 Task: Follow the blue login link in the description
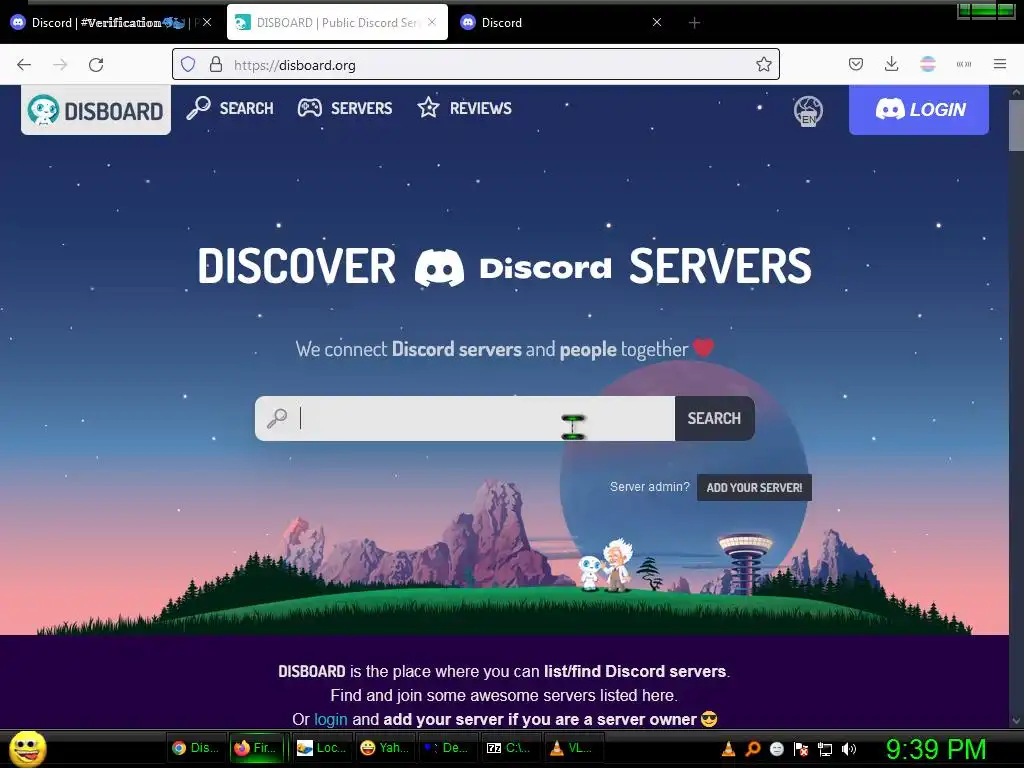tap(330, 719)
